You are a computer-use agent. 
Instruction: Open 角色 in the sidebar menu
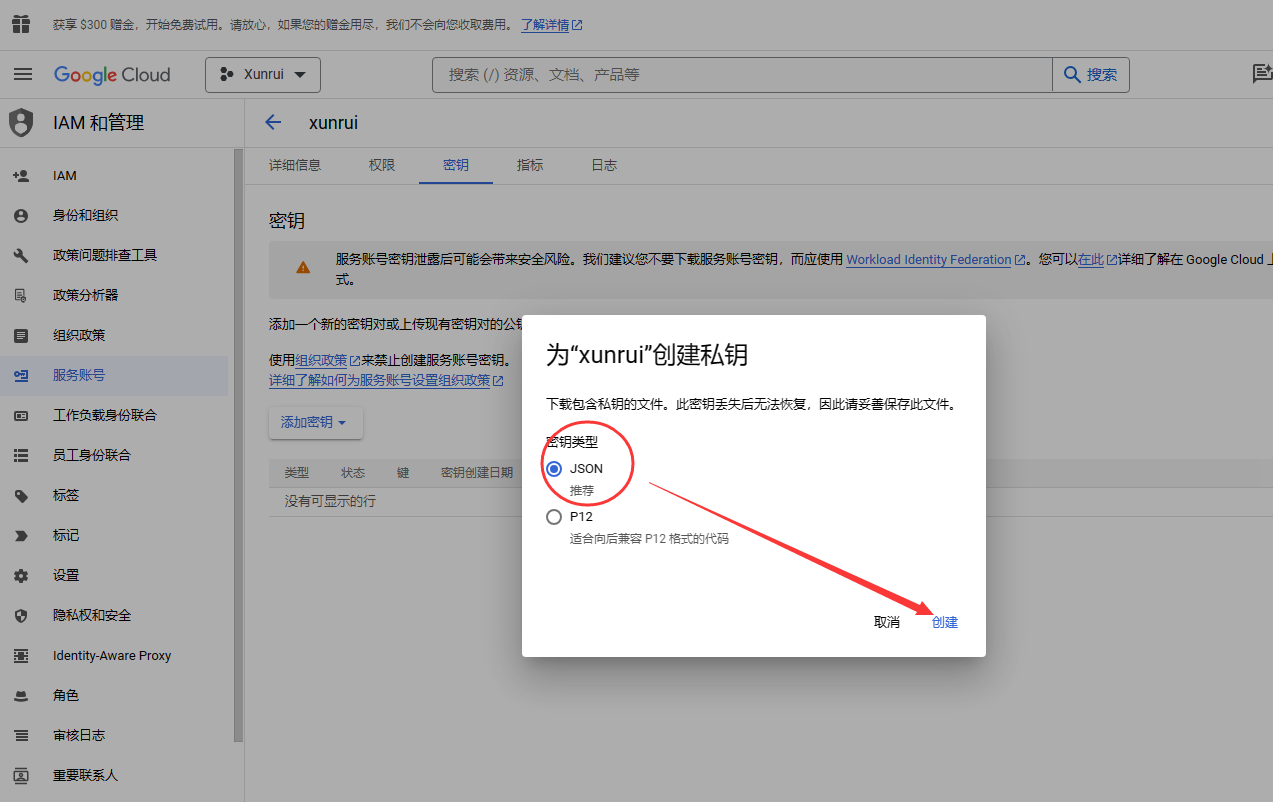[114, 696]
